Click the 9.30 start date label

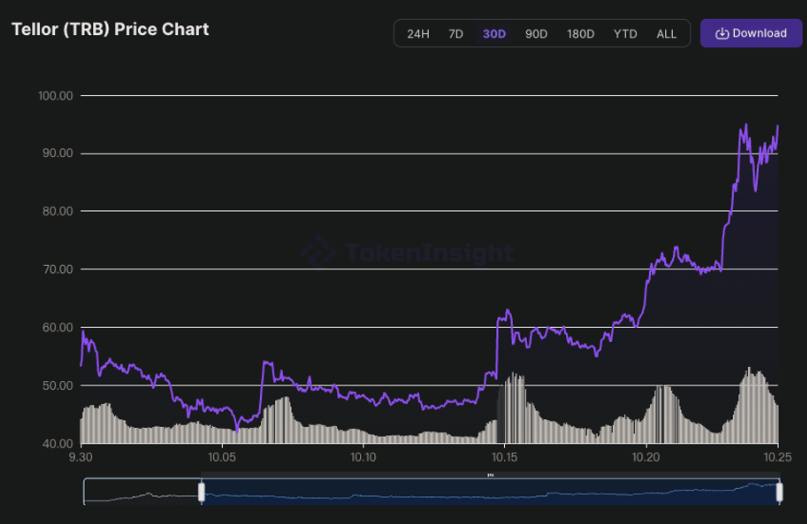coord(80,457)
